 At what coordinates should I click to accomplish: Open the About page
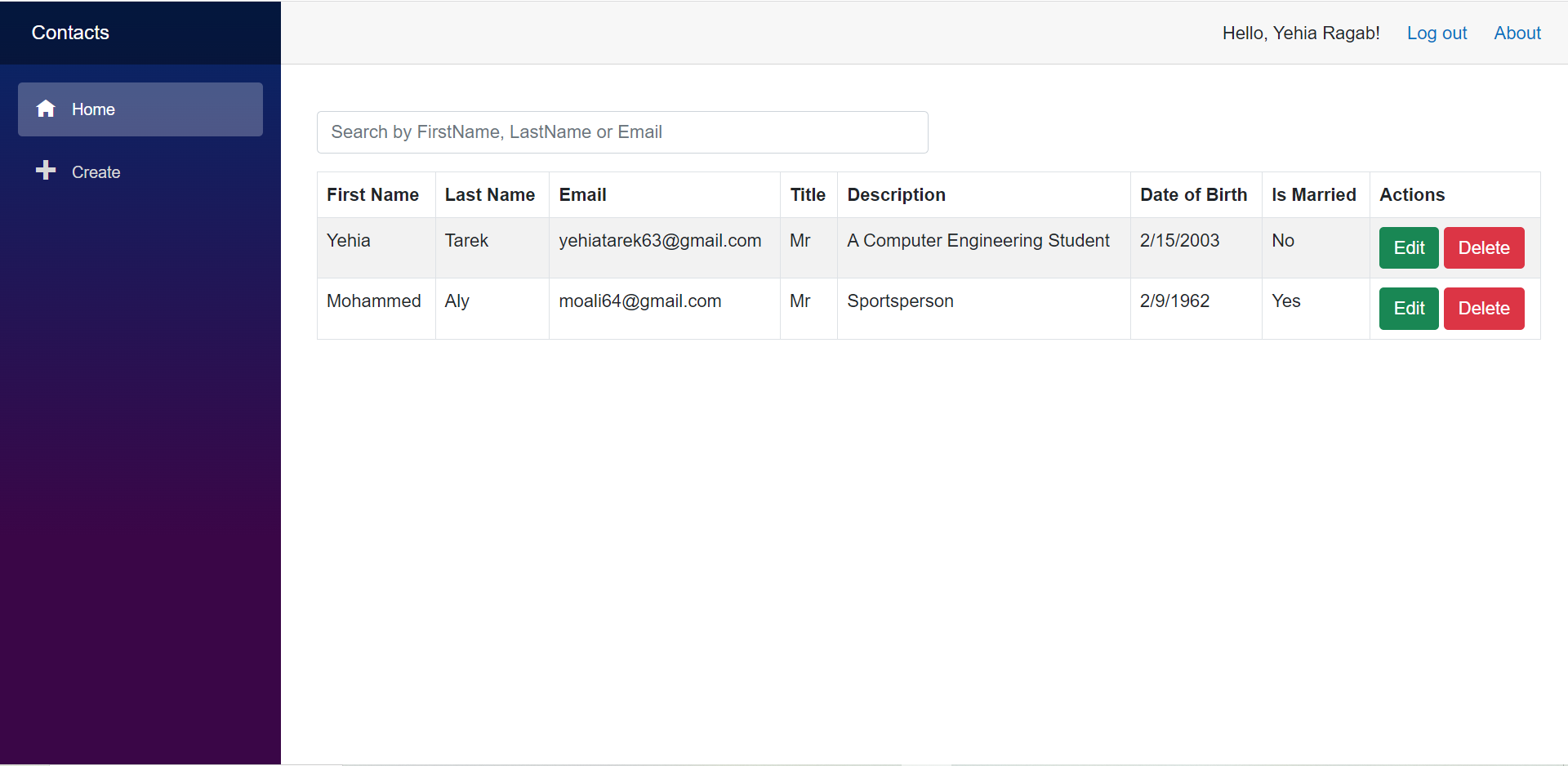[x=1517, y=33]
